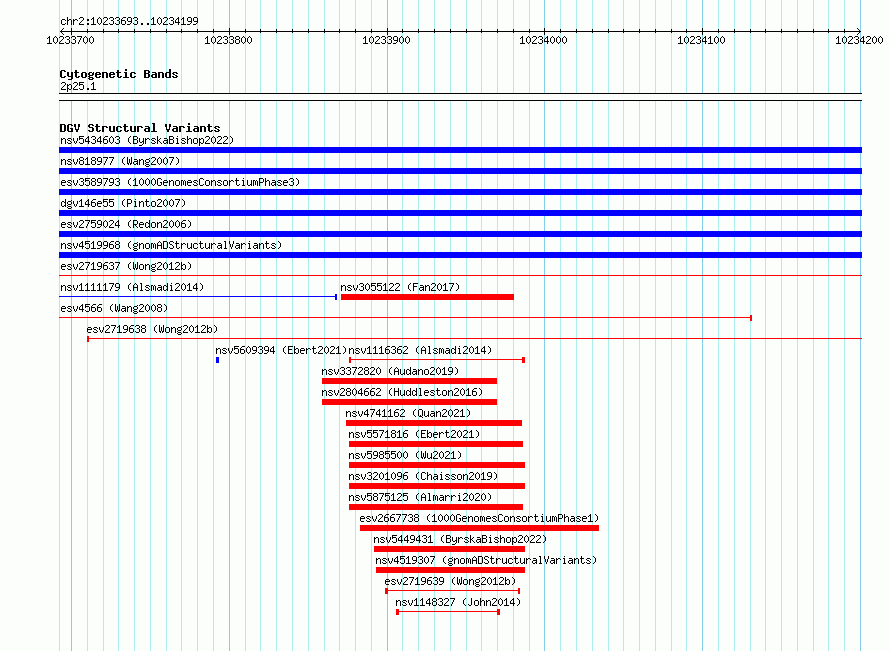The image size is (890, 651).
Task: Click the red bar under nsv3372820 (Audano2019)
Action: (x=409, y=381)
